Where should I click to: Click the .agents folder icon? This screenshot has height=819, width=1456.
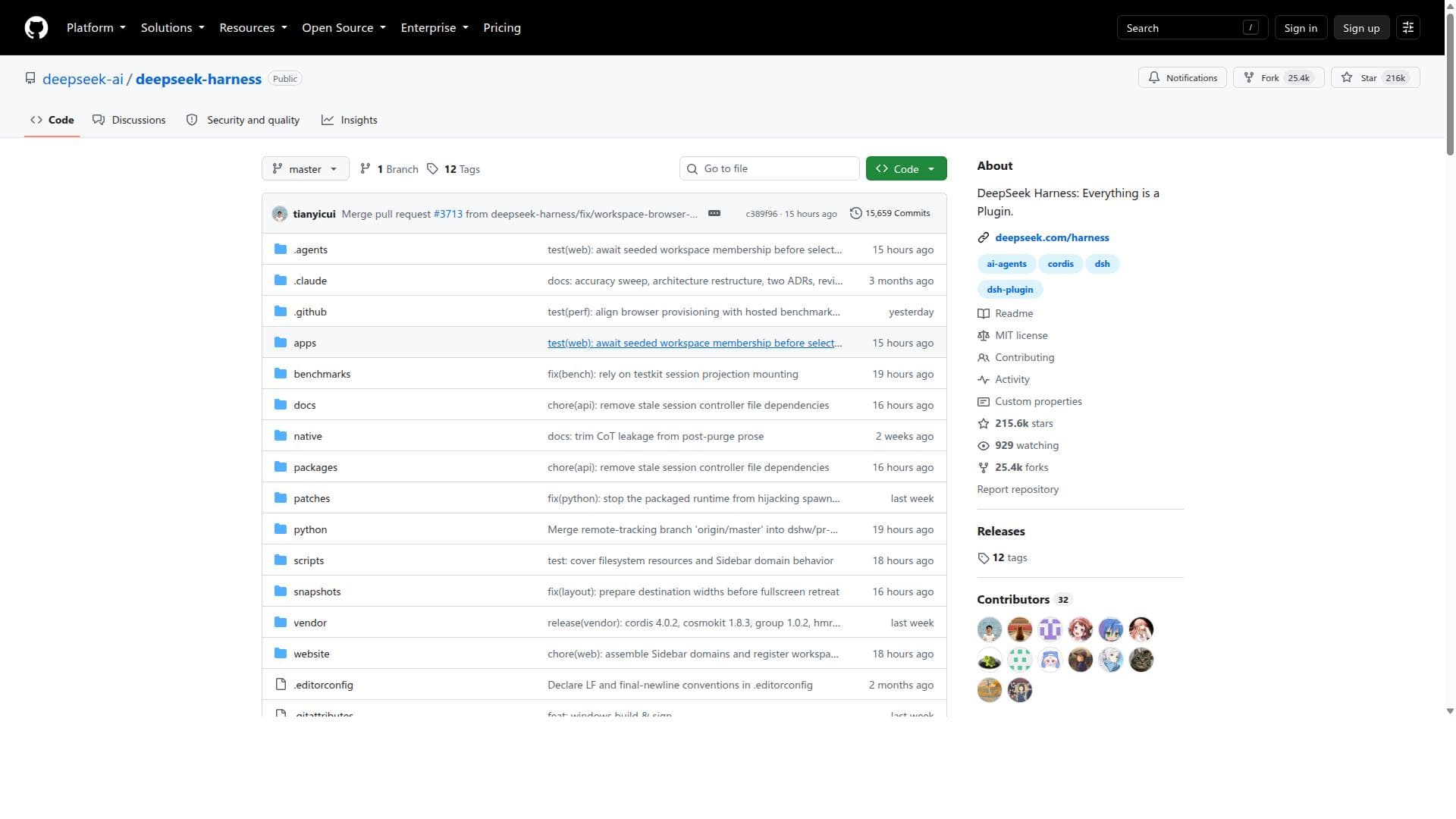(281, 249)
